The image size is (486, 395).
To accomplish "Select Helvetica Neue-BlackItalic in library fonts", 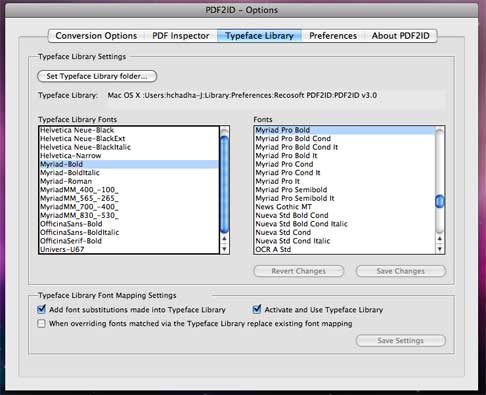I will pyautogui.click(x=129, y=147).
